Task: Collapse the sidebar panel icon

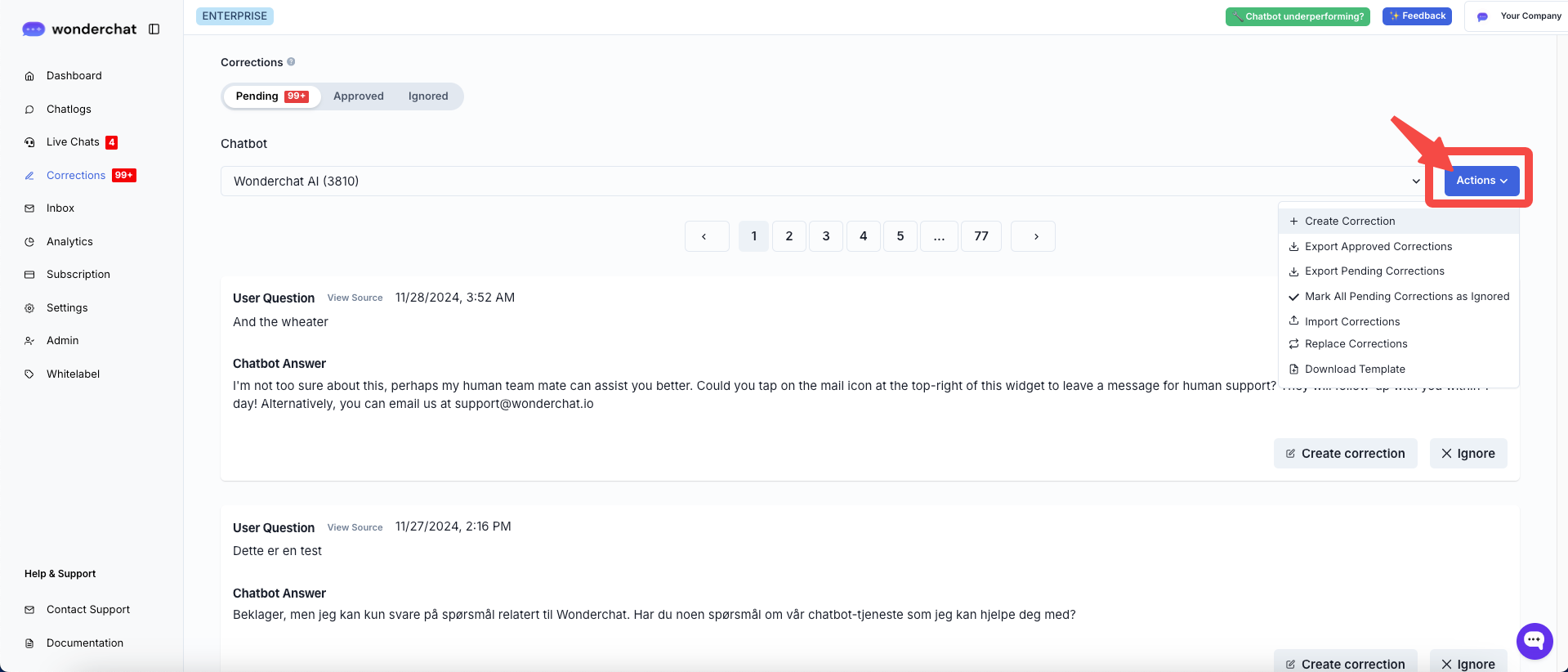Action: (x=154, y=29)
